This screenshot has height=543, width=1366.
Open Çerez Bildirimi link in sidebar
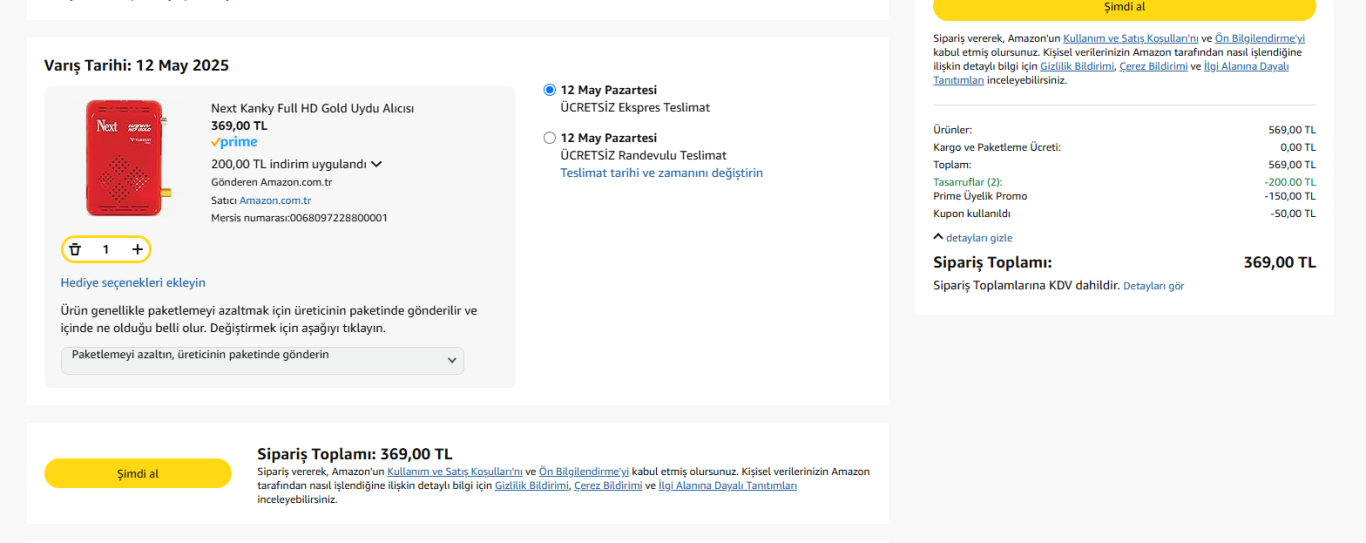[x=1153, y=66]
